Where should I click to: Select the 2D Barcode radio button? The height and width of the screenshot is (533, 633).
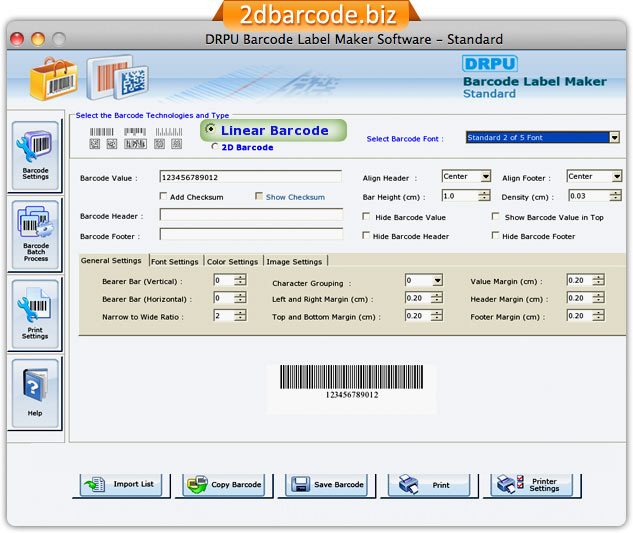point(215,147)
